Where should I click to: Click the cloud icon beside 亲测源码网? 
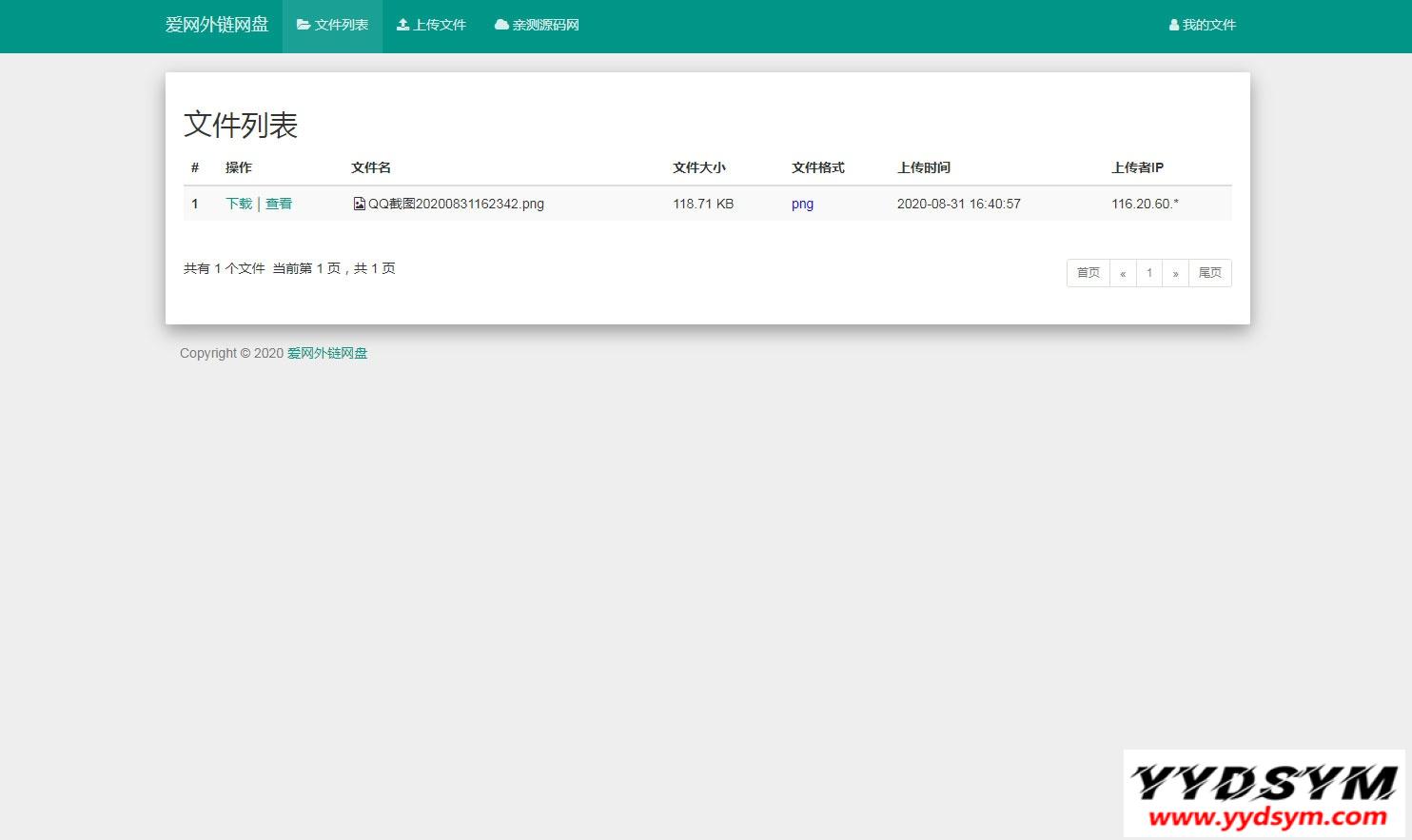501,25
